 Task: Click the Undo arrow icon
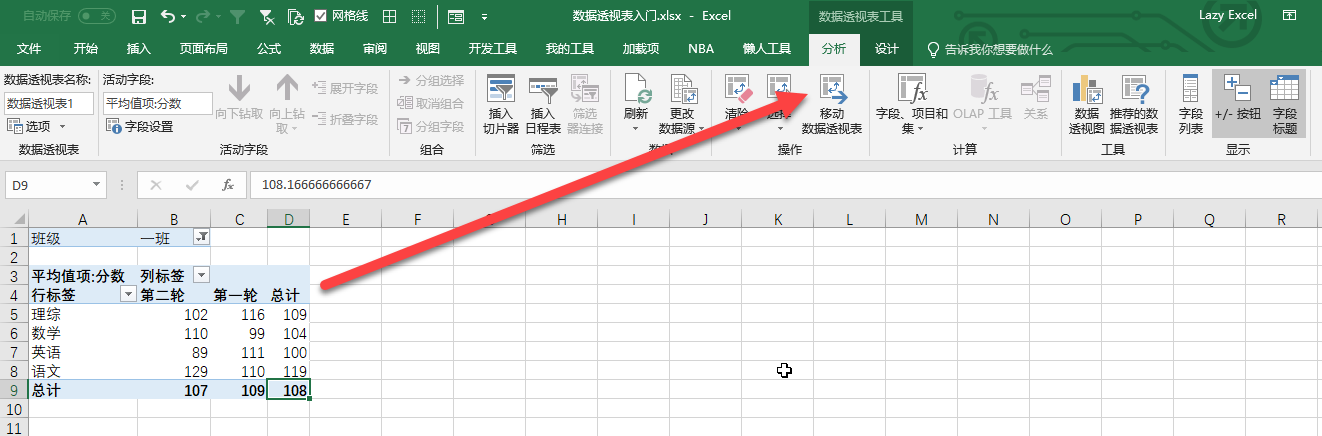[167, 17]
